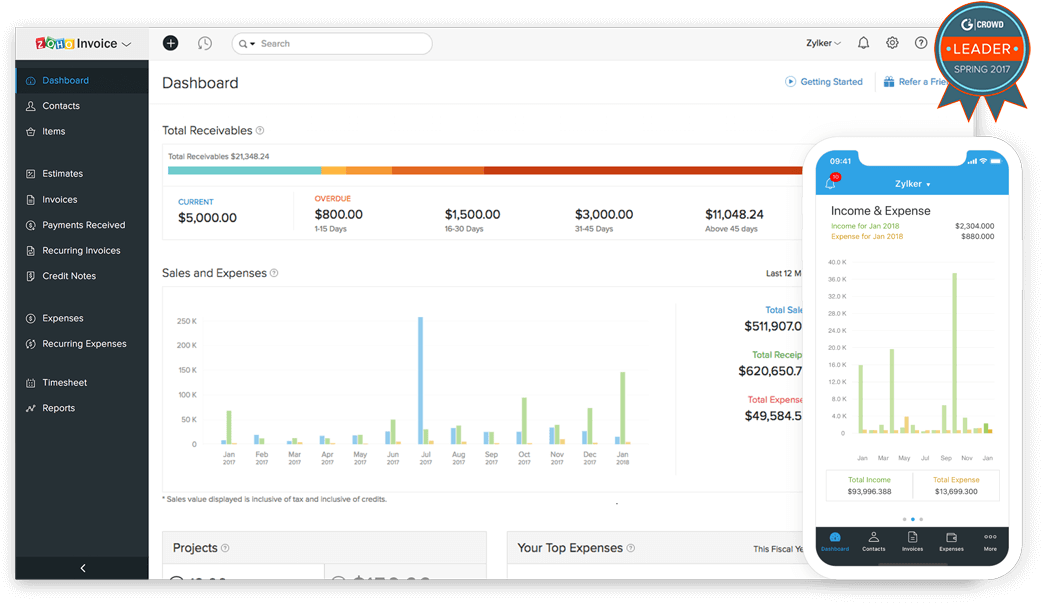
Task: Click the $800.00 overdue 1-15 days amount
Action: click(338, 215)
